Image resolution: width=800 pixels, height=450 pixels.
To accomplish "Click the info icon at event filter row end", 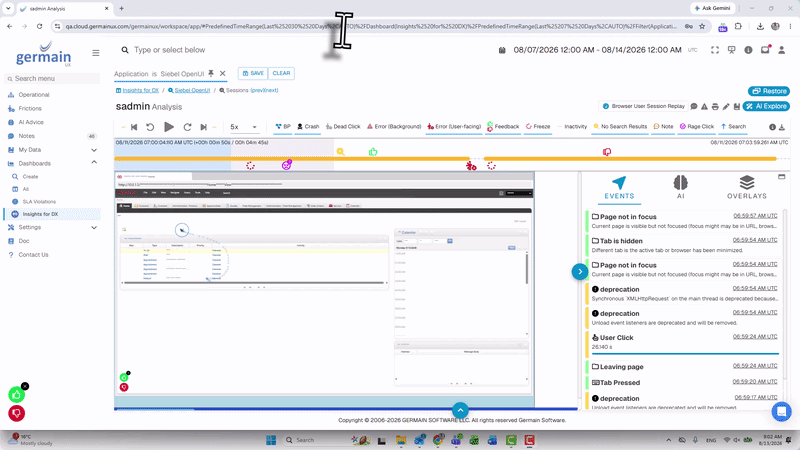I will click(772, 127).
